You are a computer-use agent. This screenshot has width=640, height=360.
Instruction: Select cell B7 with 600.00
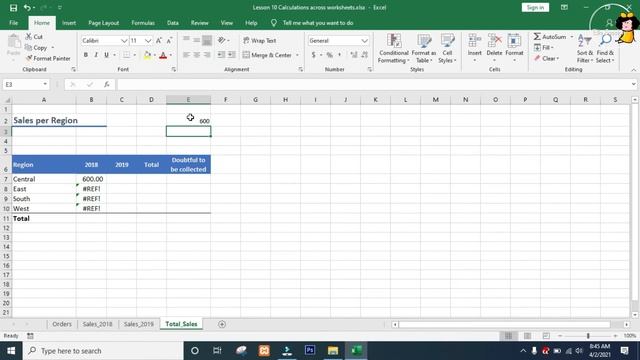point(91,179)
